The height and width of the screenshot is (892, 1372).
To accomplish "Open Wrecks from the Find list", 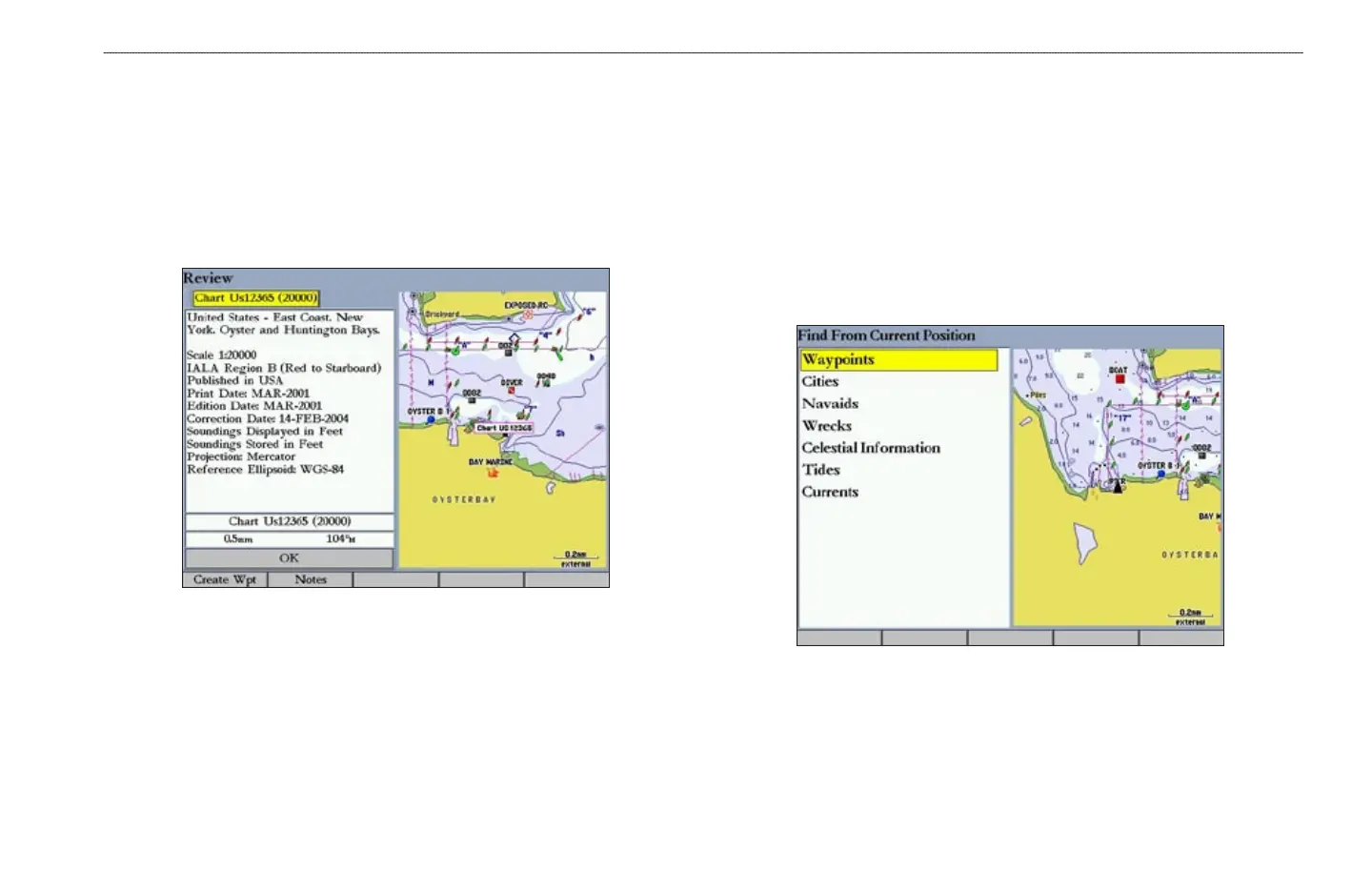I will (826, 426).
